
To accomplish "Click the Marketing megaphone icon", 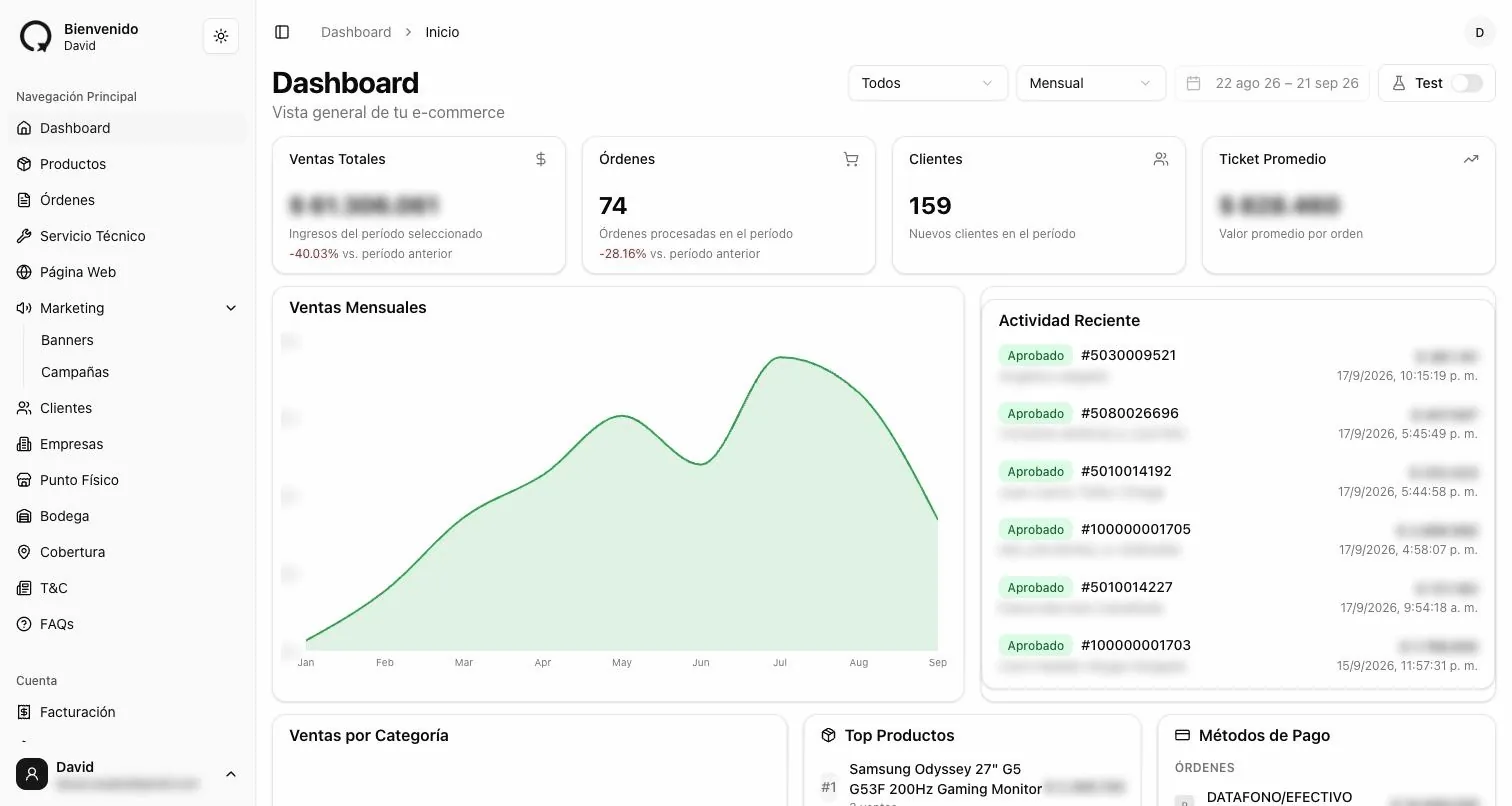I will (x=24, y=308).
